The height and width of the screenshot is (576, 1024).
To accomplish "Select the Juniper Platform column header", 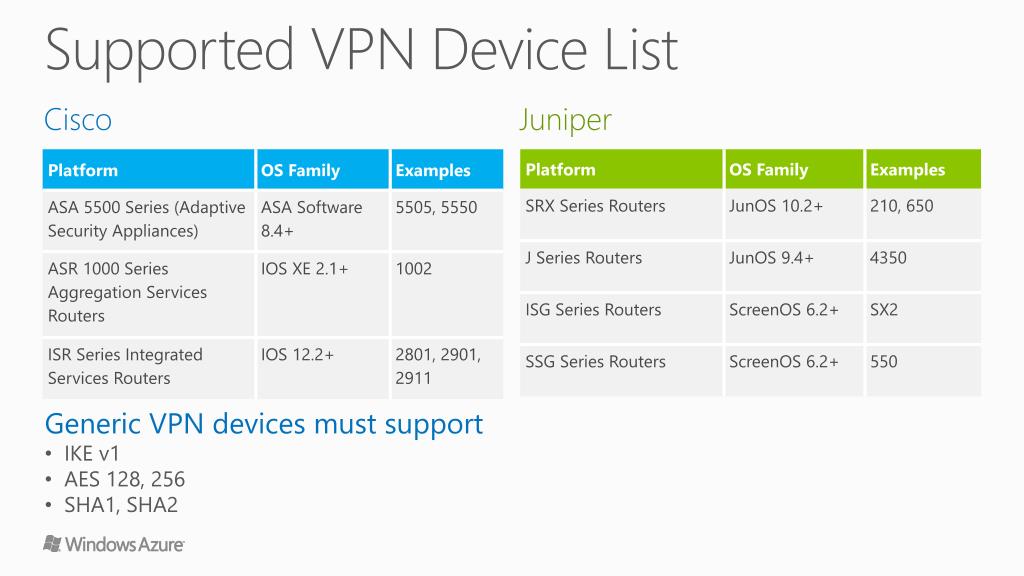I will click(x=621, y=169).
